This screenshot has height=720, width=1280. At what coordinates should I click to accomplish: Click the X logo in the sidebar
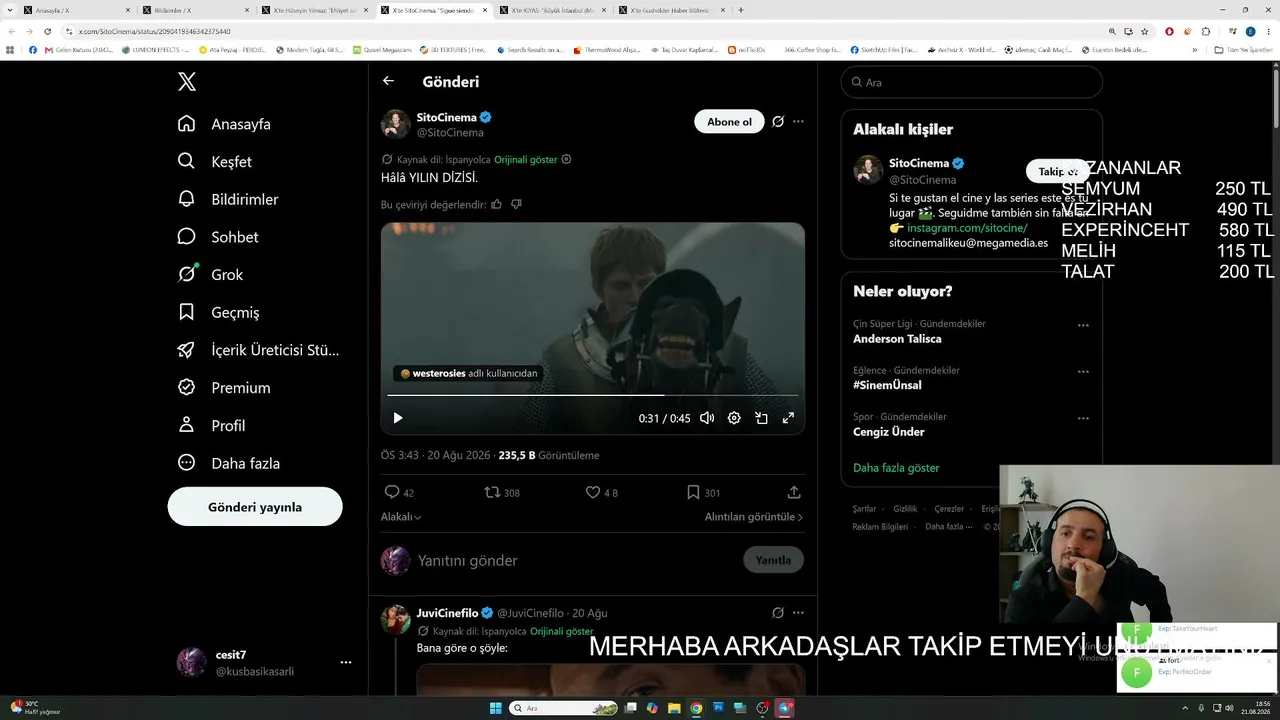[x=187, y=82]
